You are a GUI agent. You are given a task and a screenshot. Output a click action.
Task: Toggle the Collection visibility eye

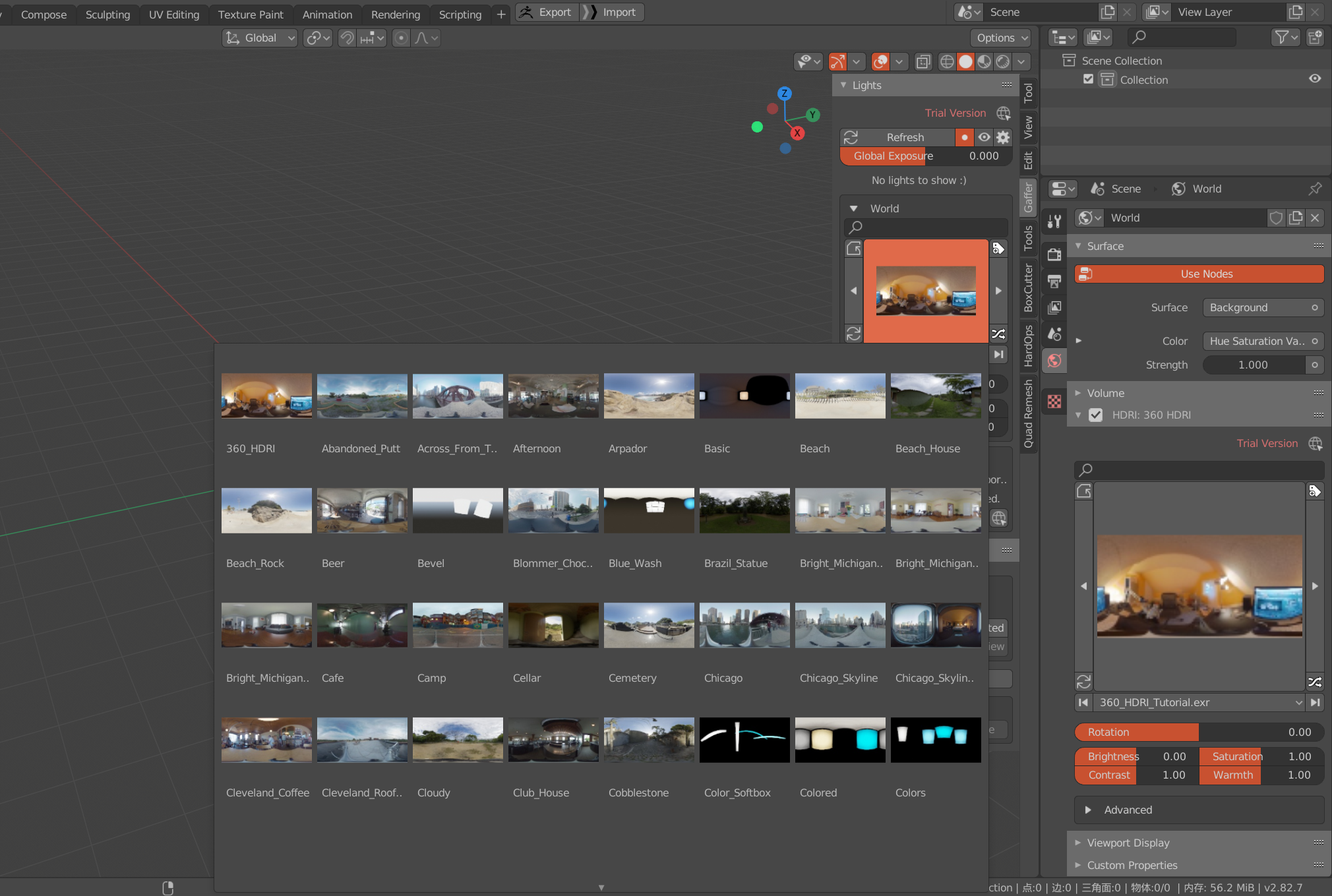[x=1314, y=78]
